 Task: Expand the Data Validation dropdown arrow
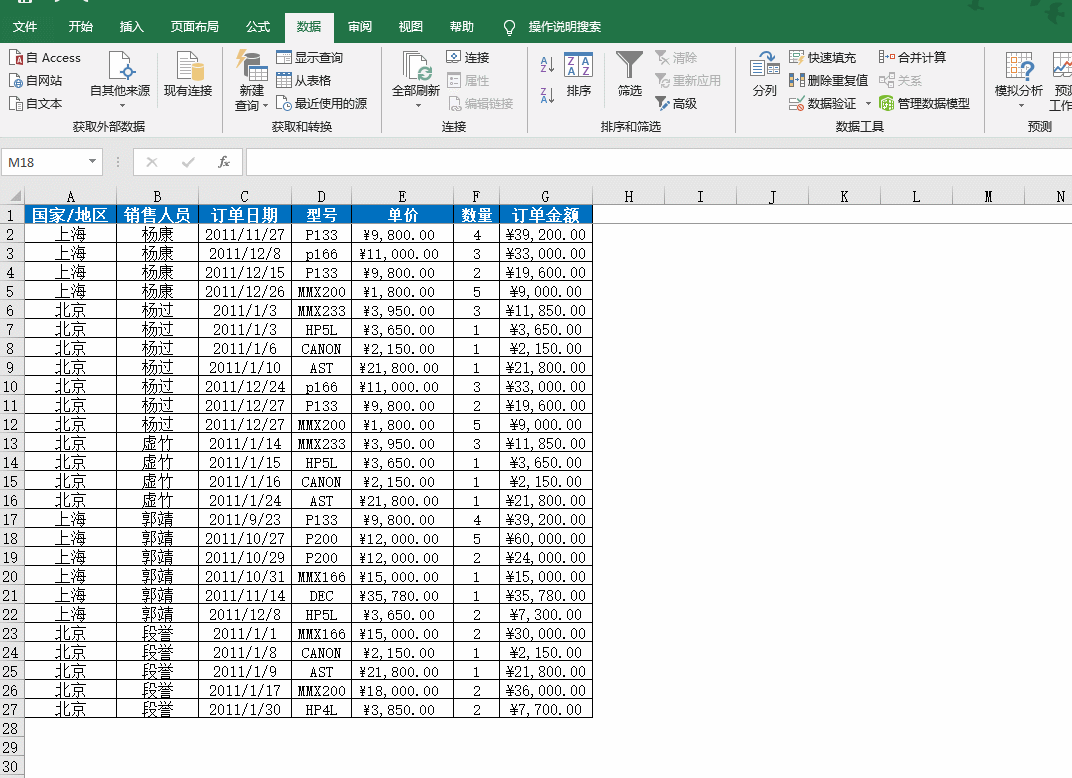pos(868,103)
